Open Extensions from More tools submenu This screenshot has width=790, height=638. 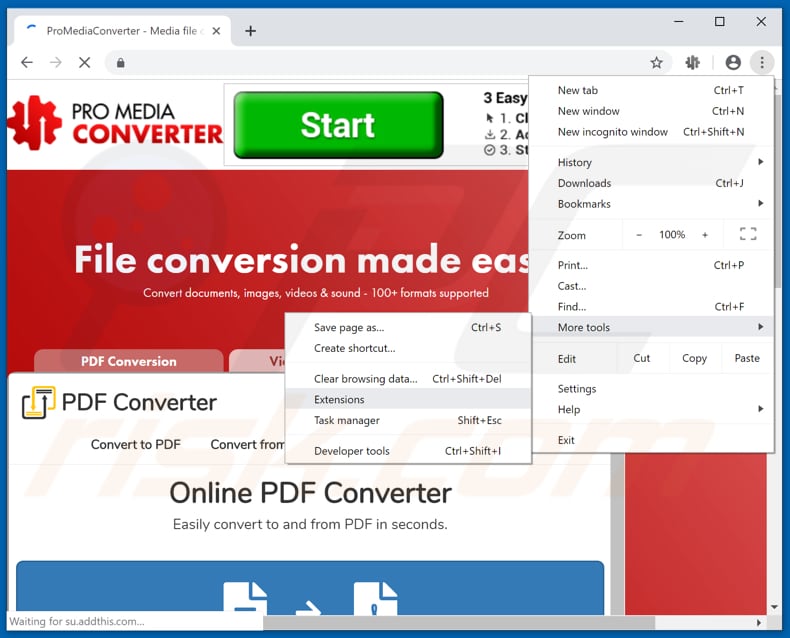coord(408,400)
